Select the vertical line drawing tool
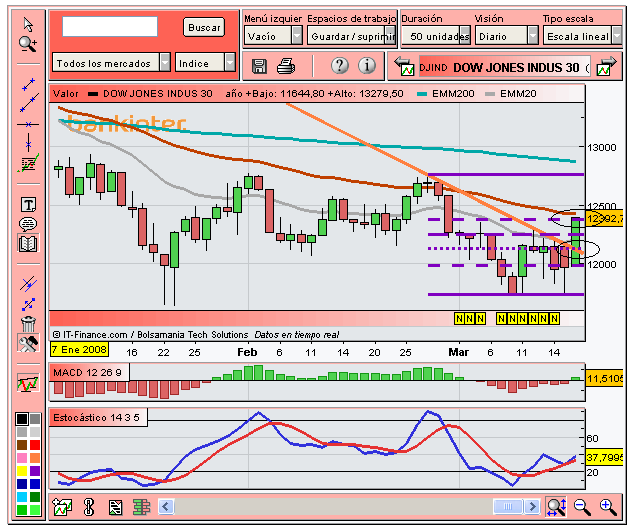 28,142
